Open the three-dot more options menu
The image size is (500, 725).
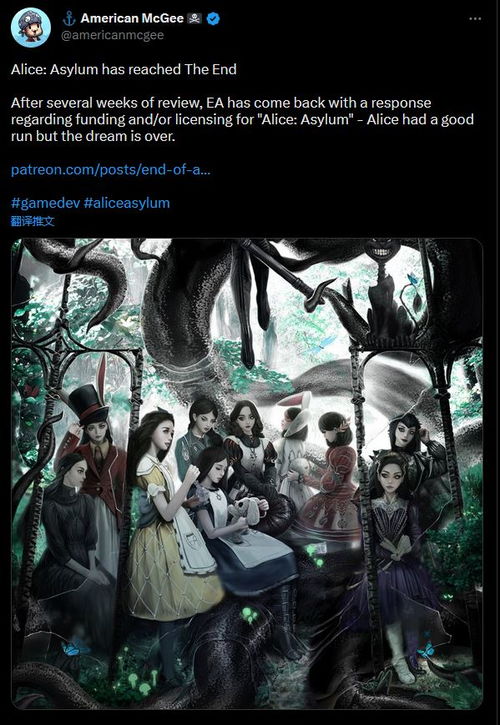click(x=475, y=19)
